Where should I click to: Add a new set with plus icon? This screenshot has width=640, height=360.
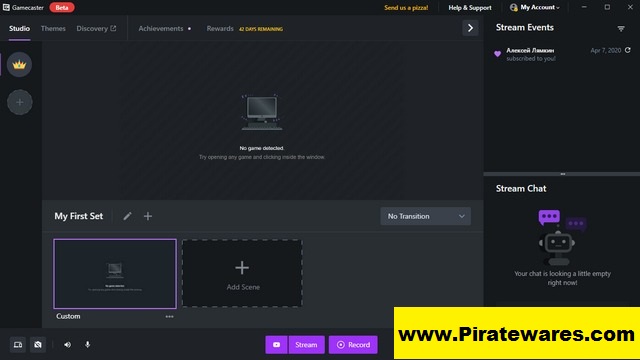(x=148, y=216)
